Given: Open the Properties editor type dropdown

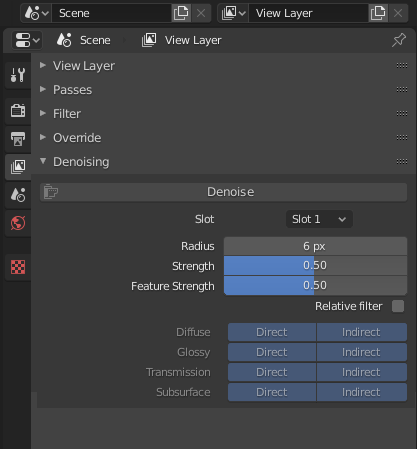Looking at the screenshot, I should point(27,40).
